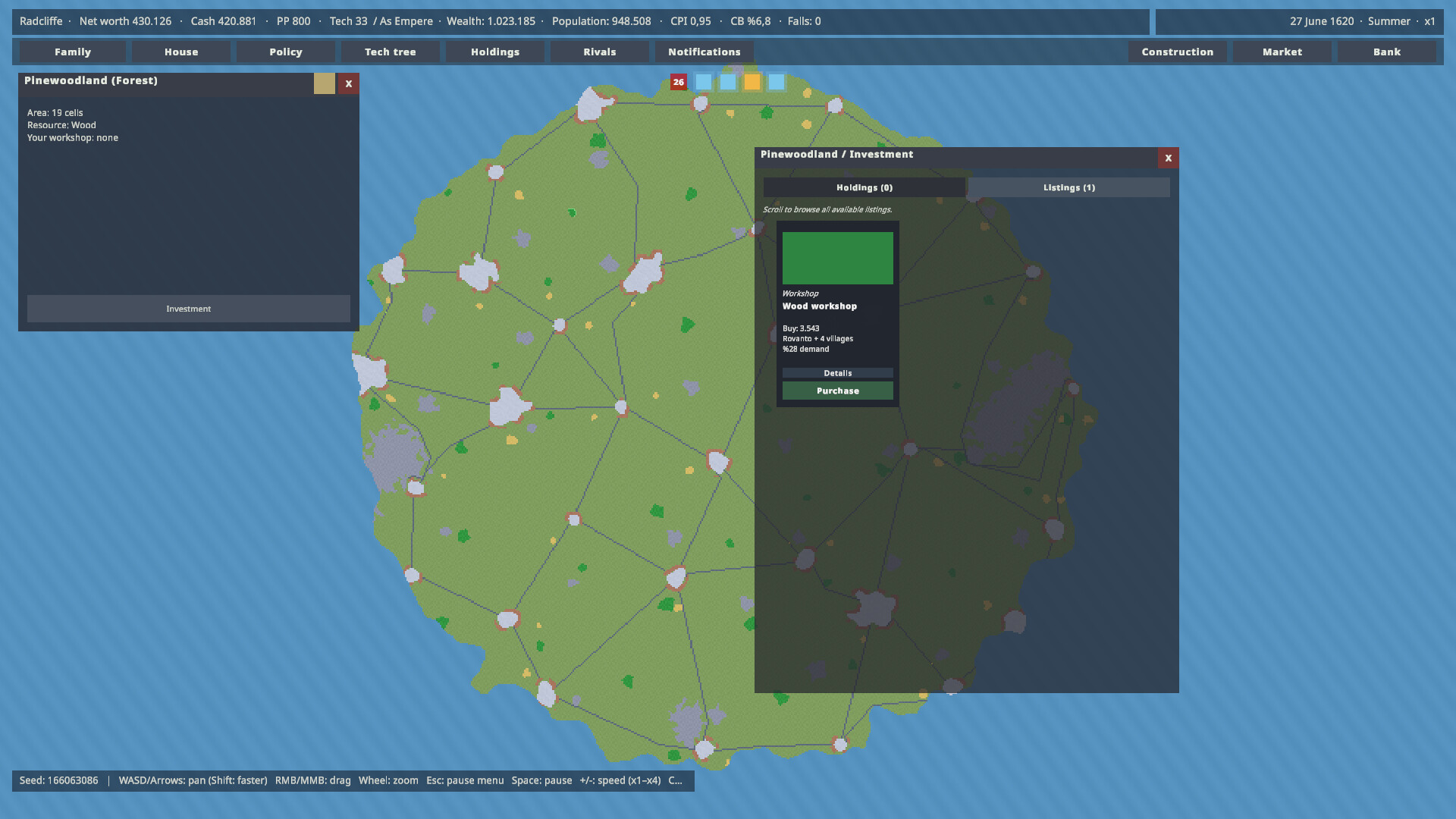Click 'Resource: Wood' text

[61, 125]
